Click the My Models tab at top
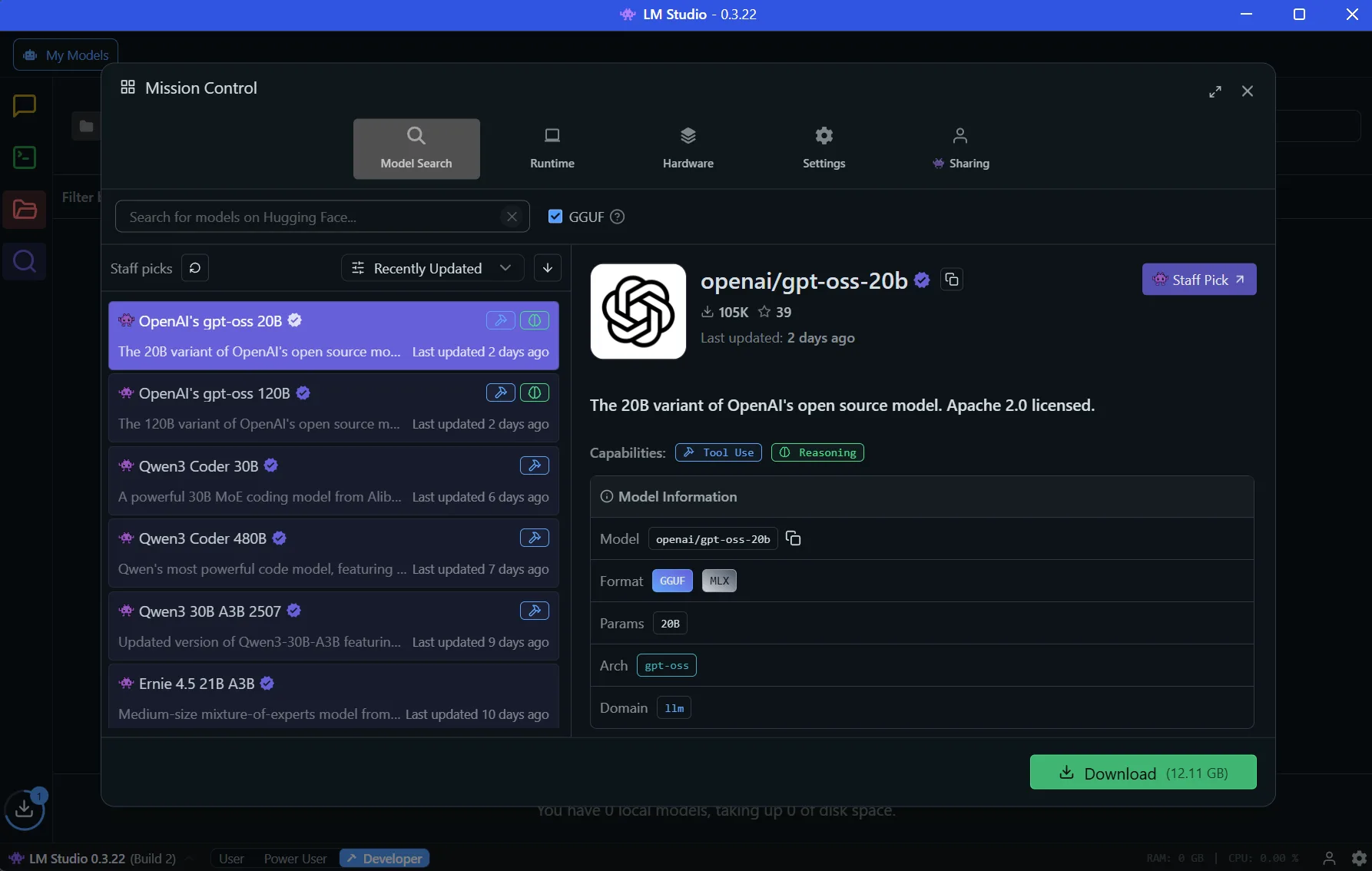Screen dimensions: 1372x871 [x=66, y=55]
